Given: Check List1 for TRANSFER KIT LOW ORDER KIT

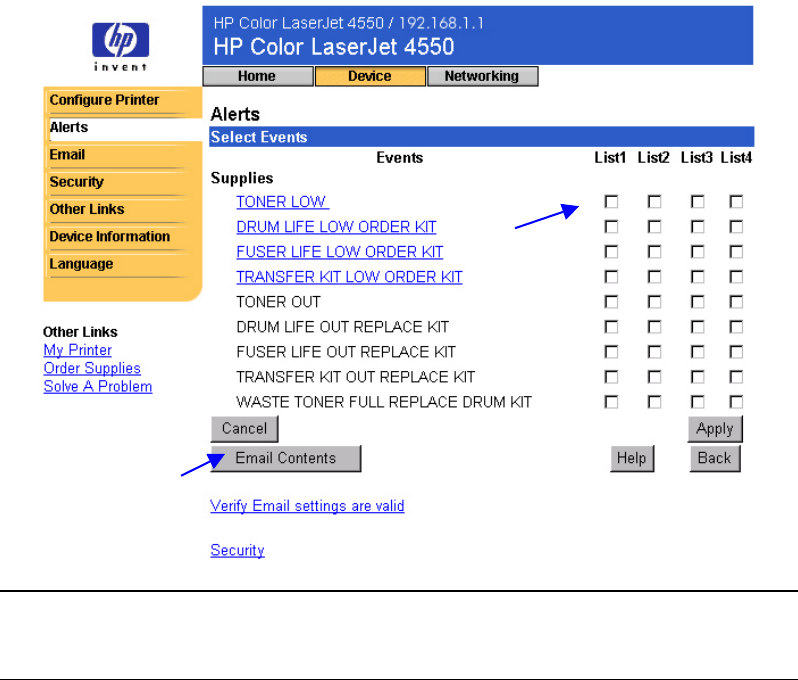Looking at the screenshot, I should pos(611,276).
